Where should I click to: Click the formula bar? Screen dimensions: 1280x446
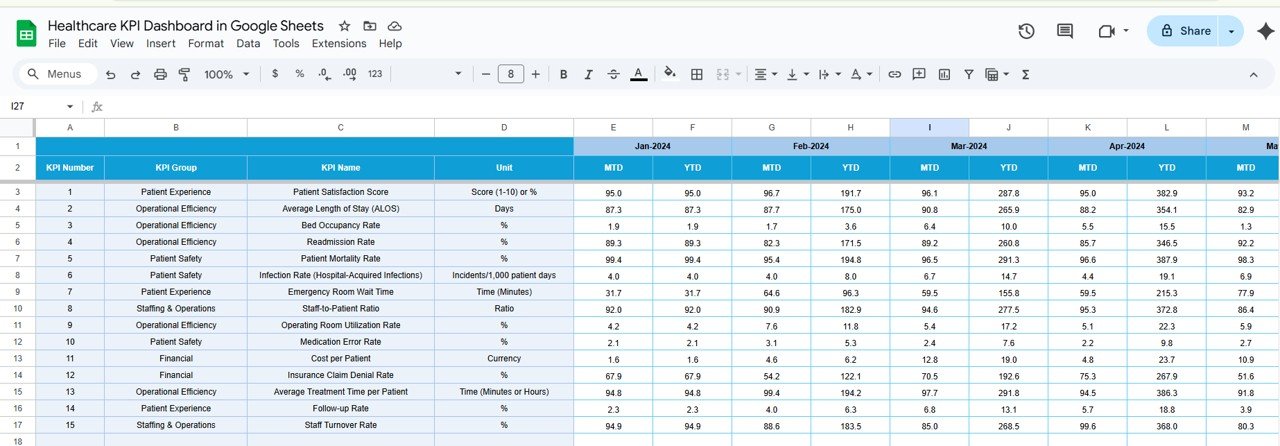tap(690, 106)
